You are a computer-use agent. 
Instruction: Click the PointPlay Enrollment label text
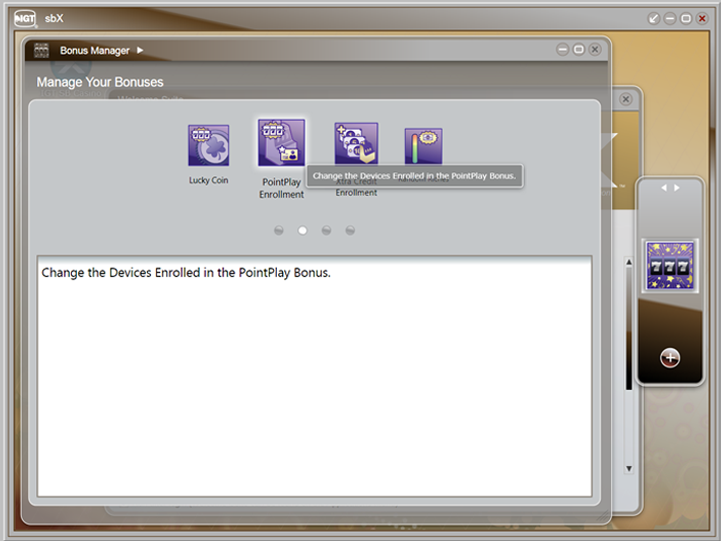coord(281,188)
